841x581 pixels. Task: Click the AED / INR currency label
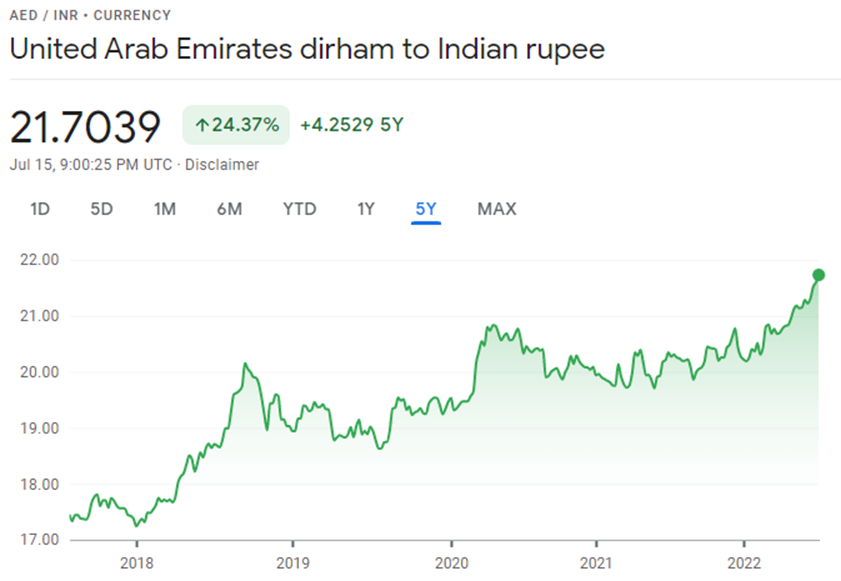pos(44,15)
